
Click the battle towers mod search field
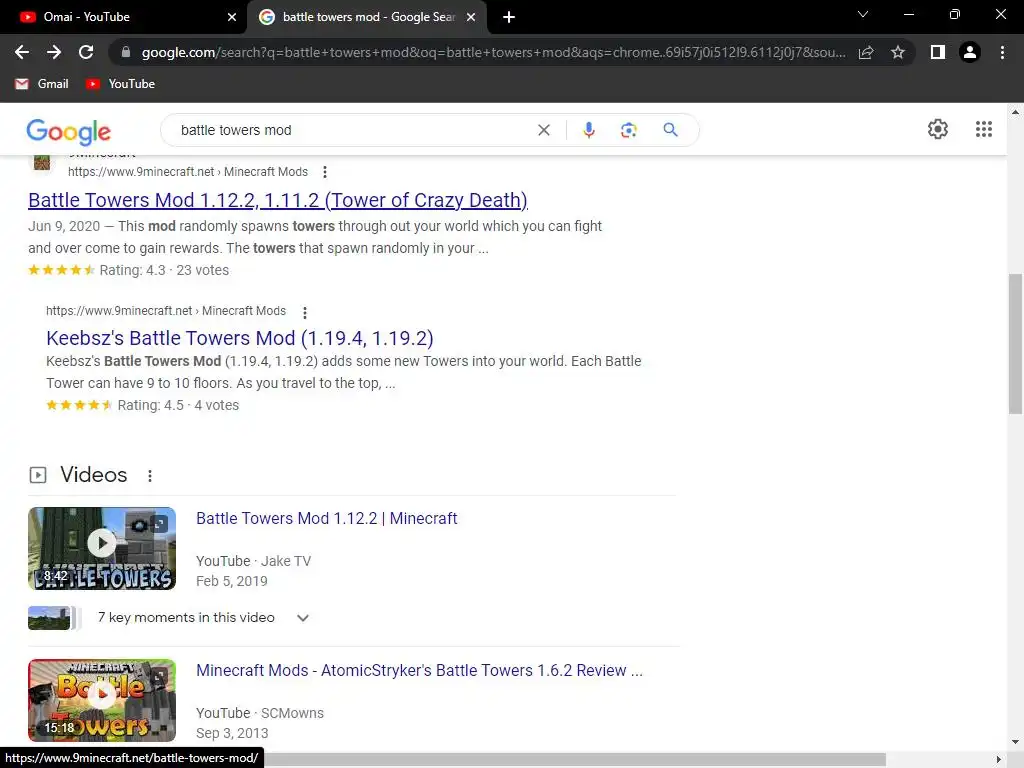353,130
